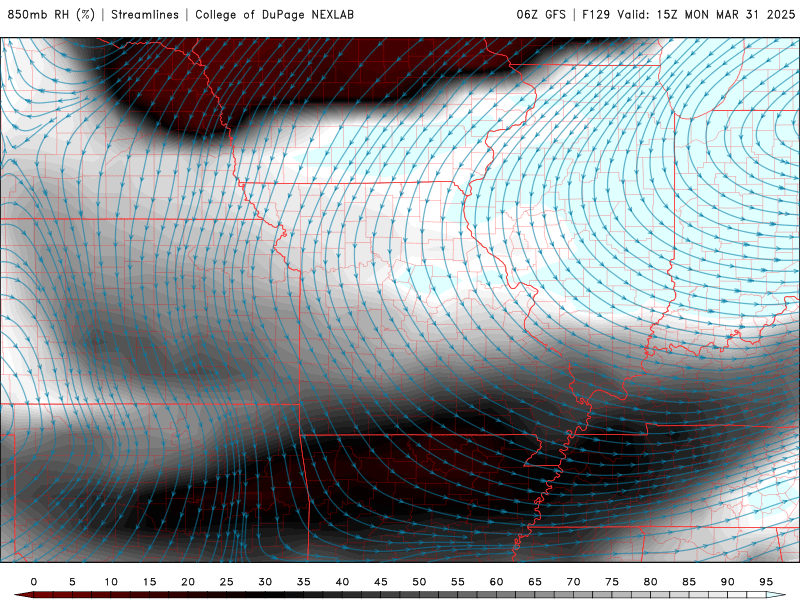Screen dimensions: 800x600
Task: Click the colorbar label "10"
Action: point(111,582)
